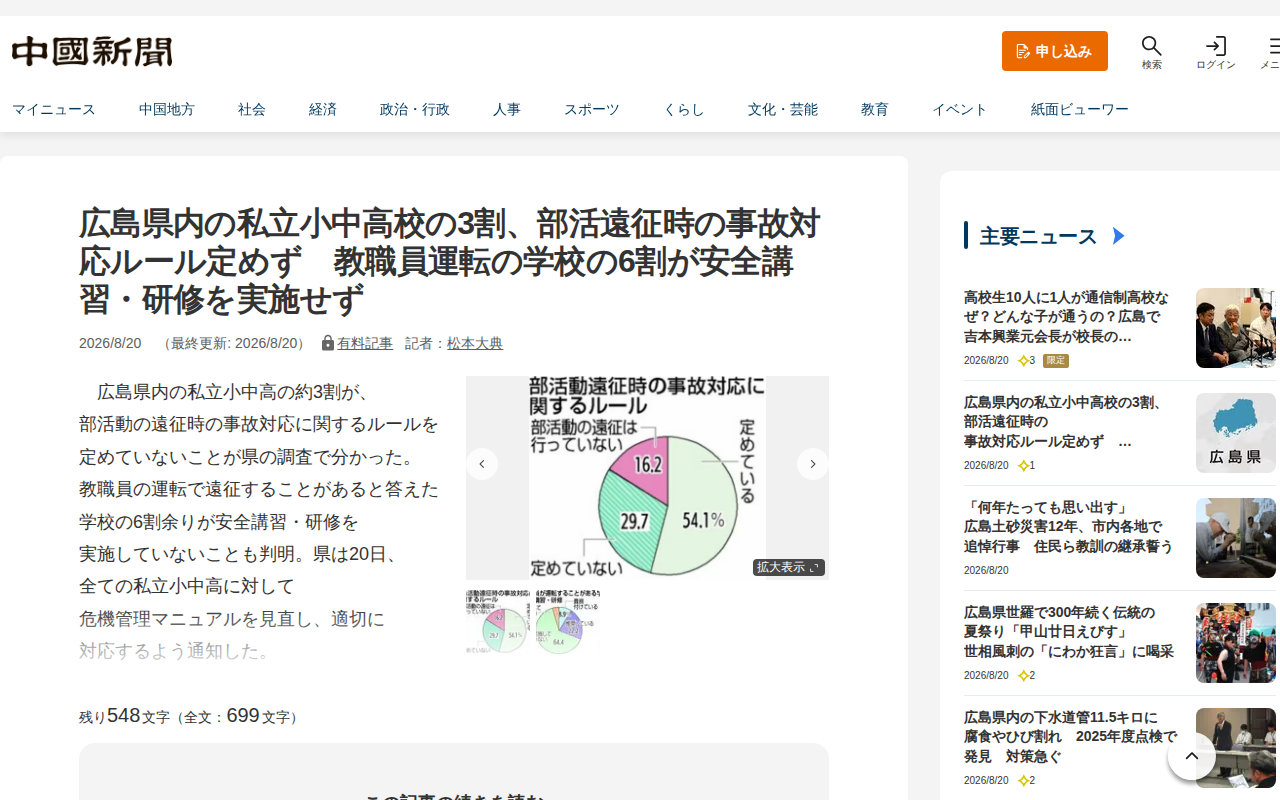
Task: Select the first pie chart thumbnail
Action: click(496, 621)
